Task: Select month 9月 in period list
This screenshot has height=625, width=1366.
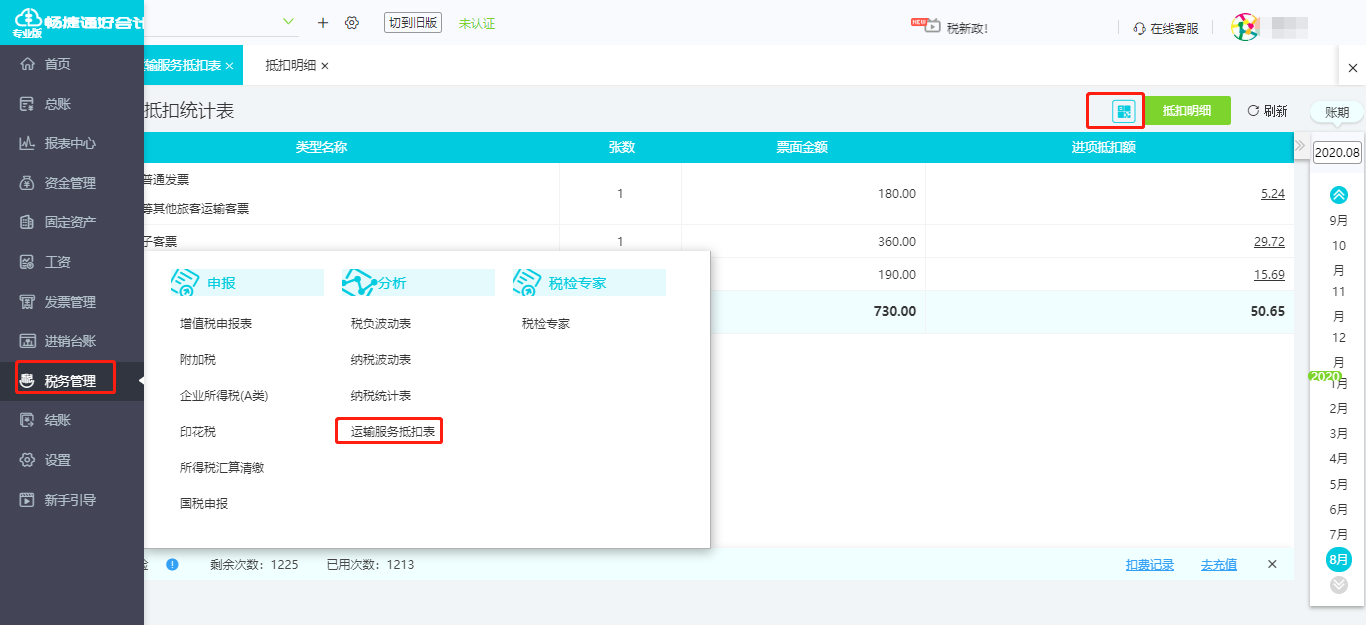Action: (x=1339, y=220)
